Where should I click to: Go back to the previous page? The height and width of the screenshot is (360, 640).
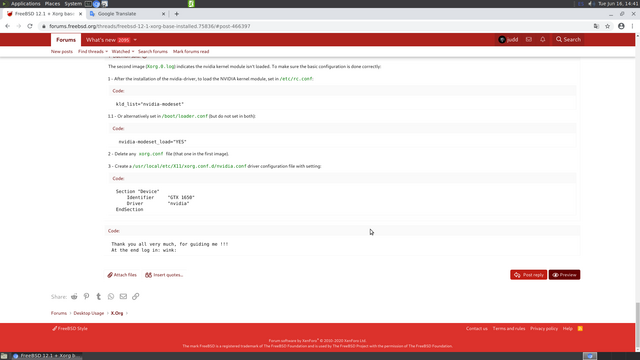[7, 26]
